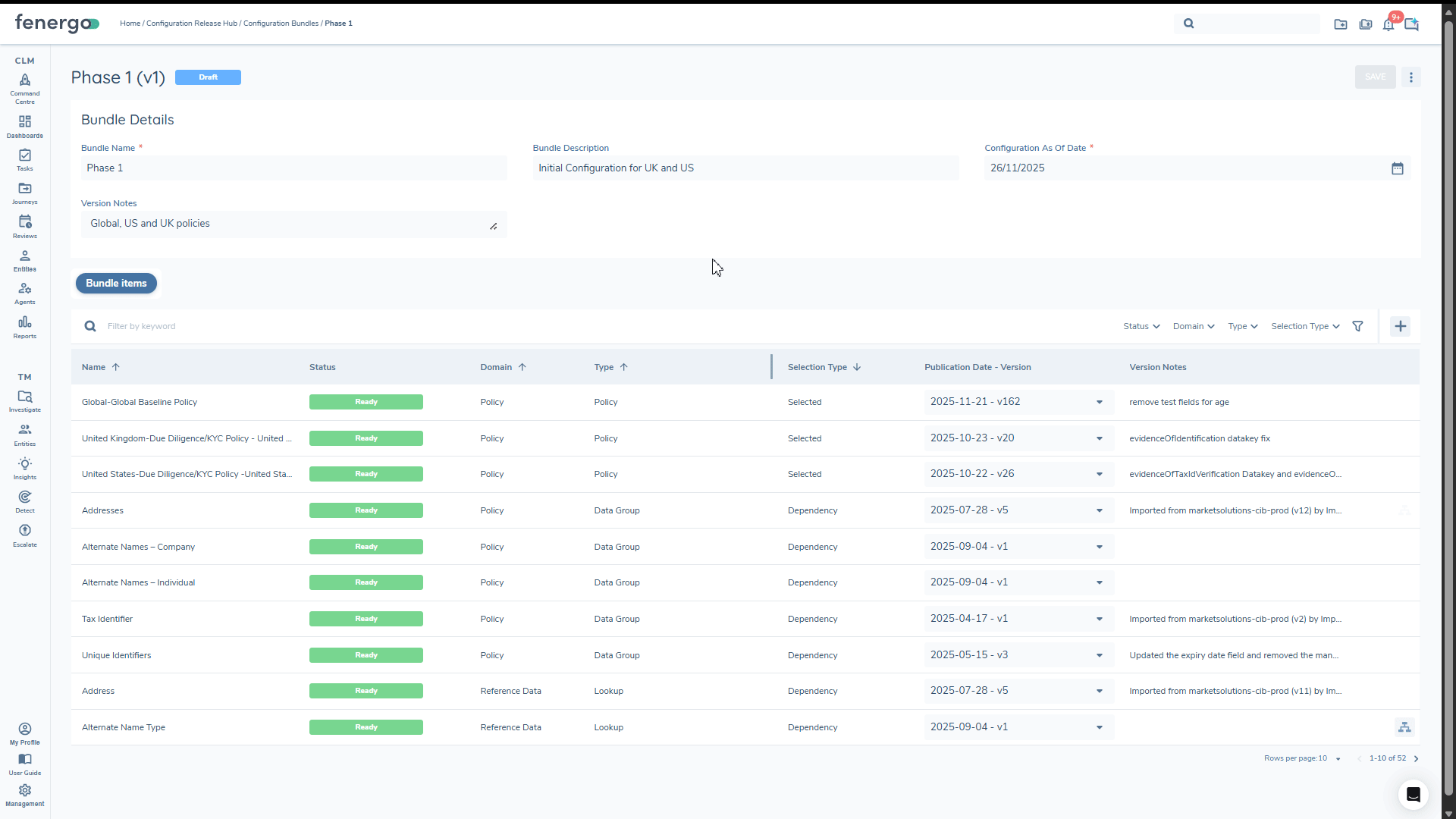Screen dimensions: 1456x819
Task: Select the Bundle items tab
Action: point(116,284)
